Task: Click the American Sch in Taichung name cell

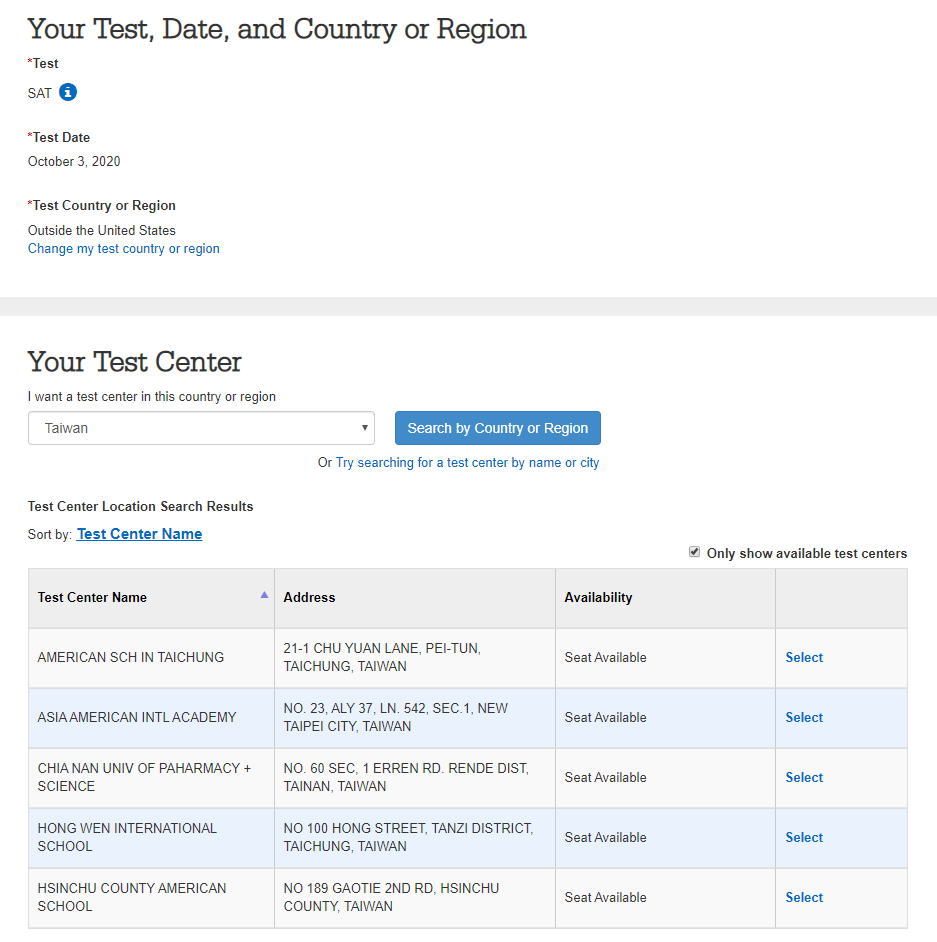Action: click(151, 658)
